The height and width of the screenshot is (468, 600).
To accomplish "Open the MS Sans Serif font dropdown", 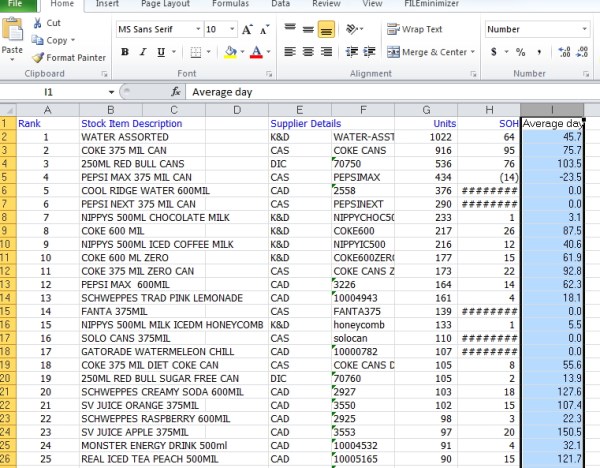I will (198, 29).
